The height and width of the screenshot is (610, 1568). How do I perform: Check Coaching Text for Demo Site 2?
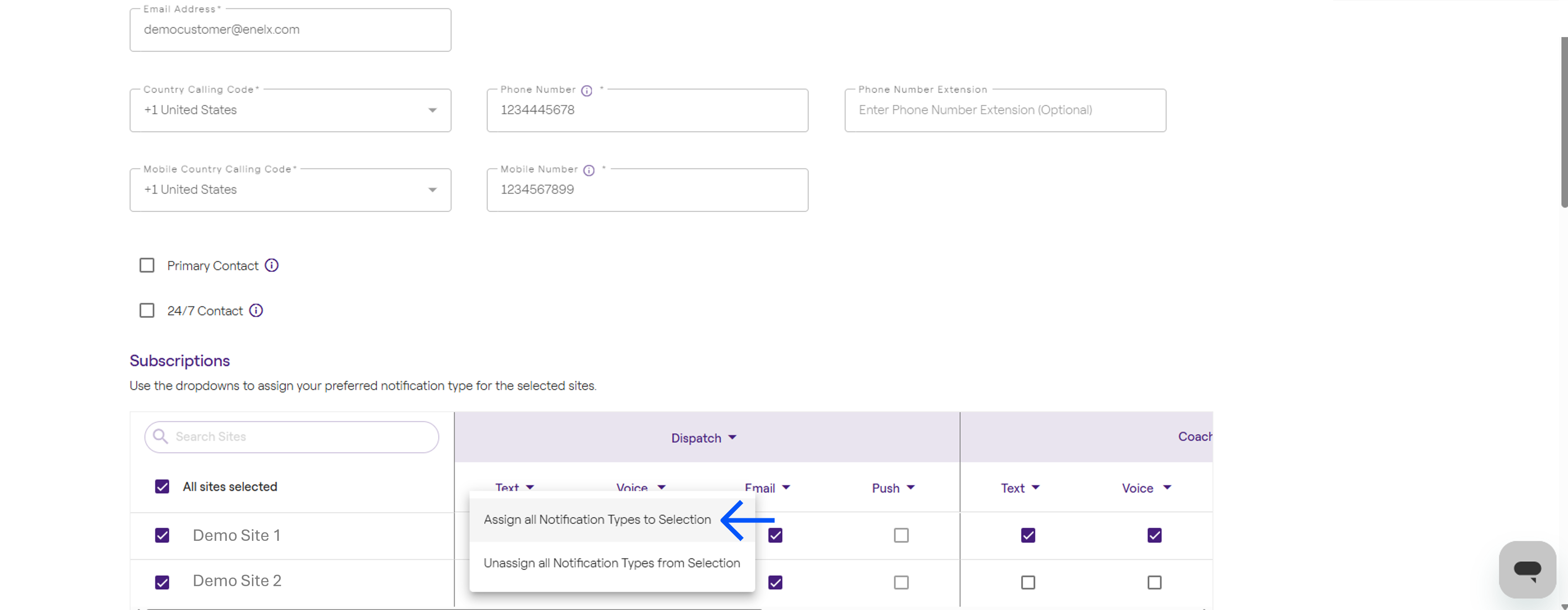(1028, 583)
